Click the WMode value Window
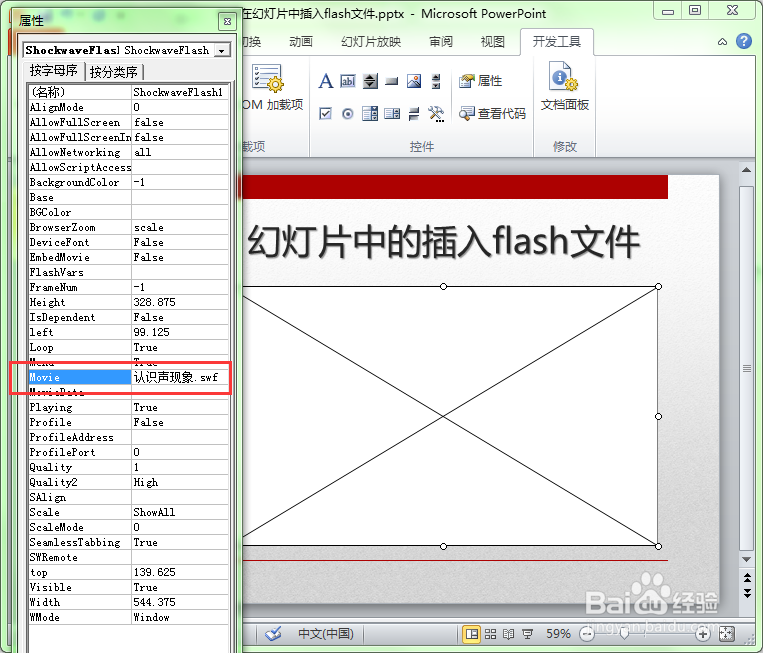Screen dimensions: 763x653 180,617
